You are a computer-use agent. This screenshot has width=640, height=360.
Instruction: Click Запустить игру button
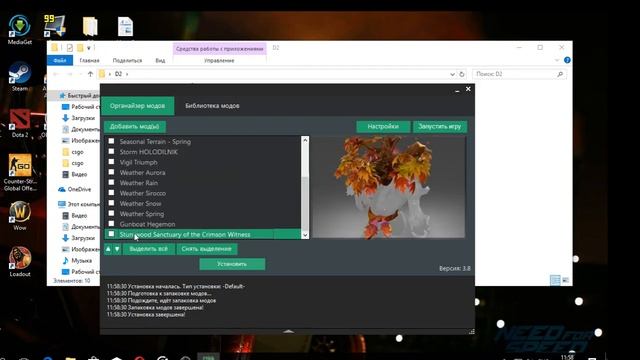[440, 127]
